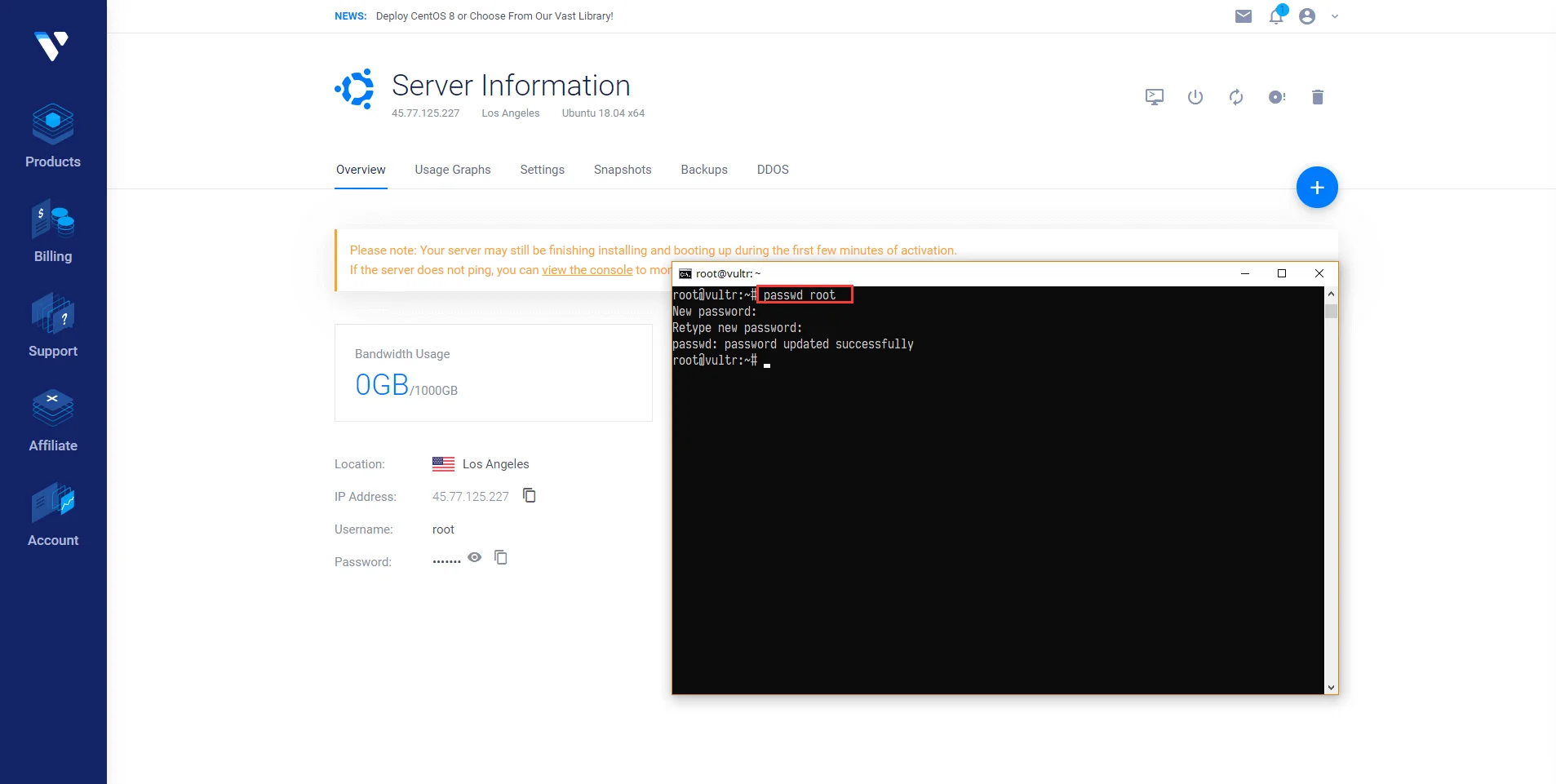Open the notifications bell

point(1277,16)
